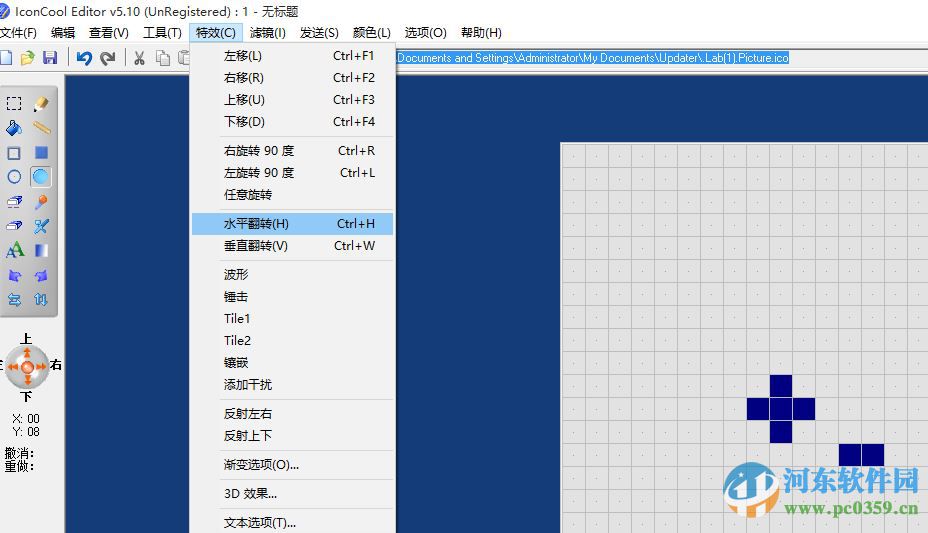Pick the color picker eyedropper tool
928x533 pixels.
pos(41,202)
